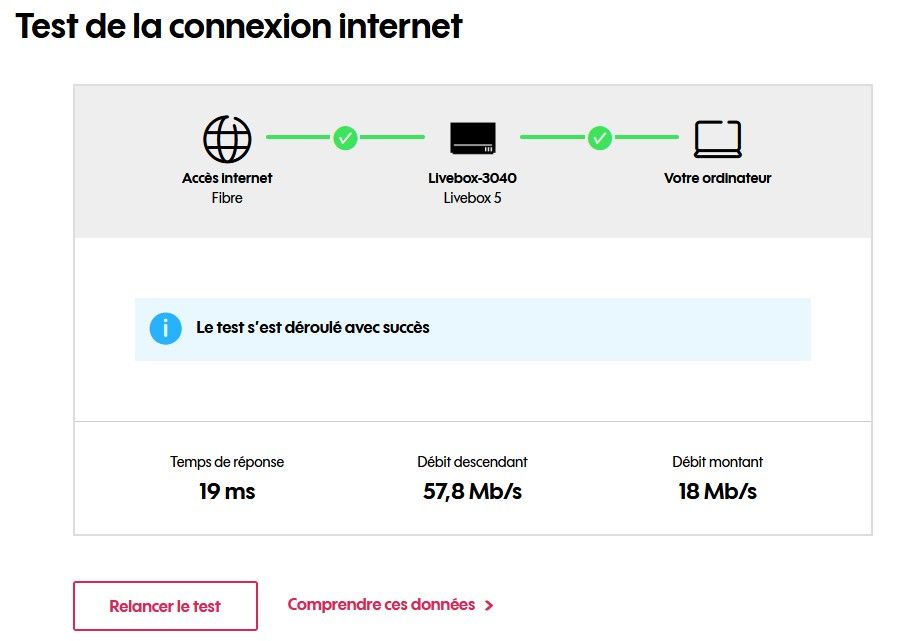This screenshot has width=911, height=641.
Task: Click the Accès internet globe icon
Action: (227, 137)
